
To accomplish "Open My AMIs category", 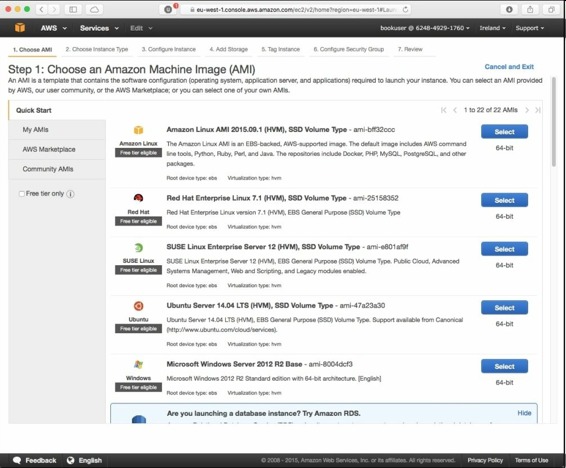I will click(x=57, y=130).
